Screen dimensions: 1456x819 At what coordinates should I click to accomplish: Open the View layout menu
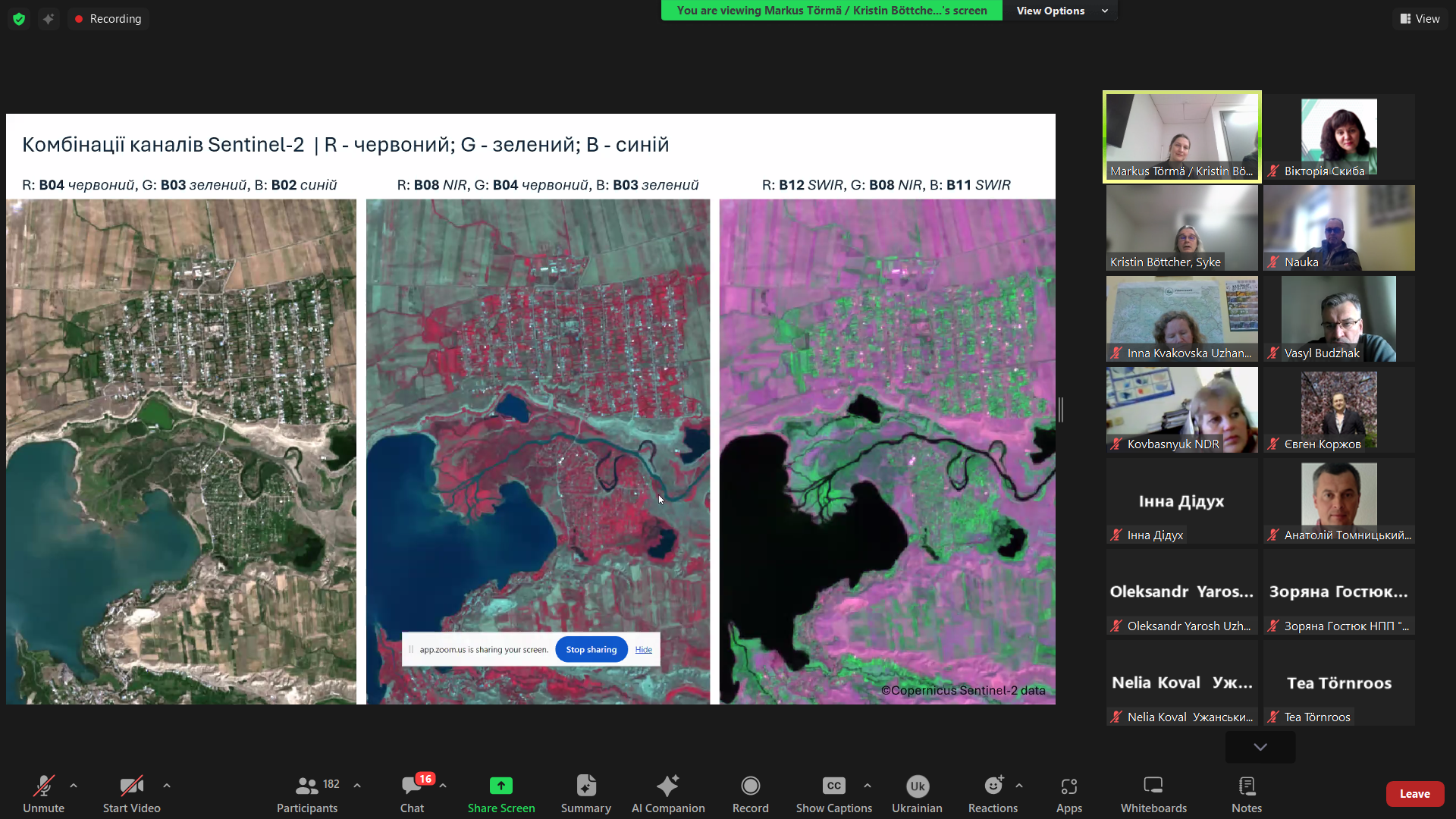[1420, 19]
